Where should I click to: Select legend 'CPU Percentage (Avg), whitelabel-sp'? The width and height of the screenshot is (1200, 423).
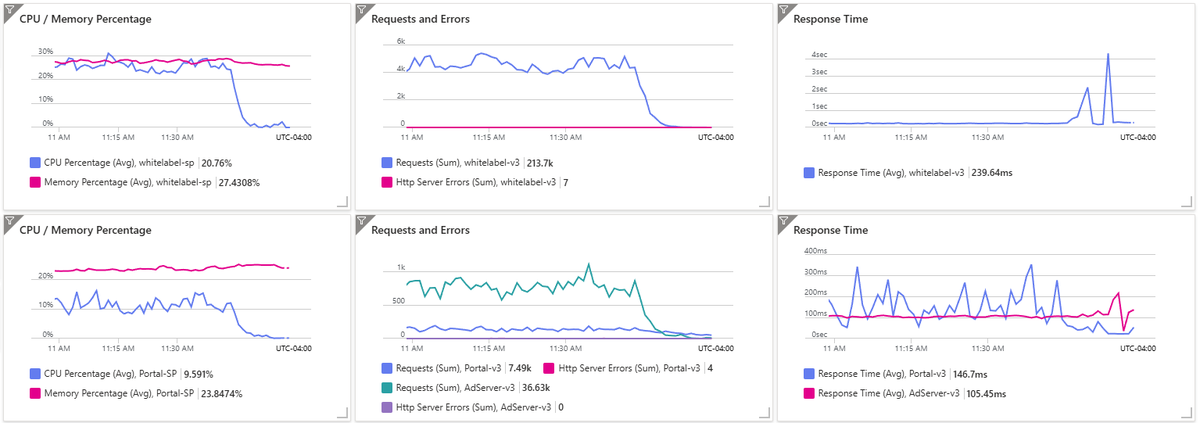(120, 162)
